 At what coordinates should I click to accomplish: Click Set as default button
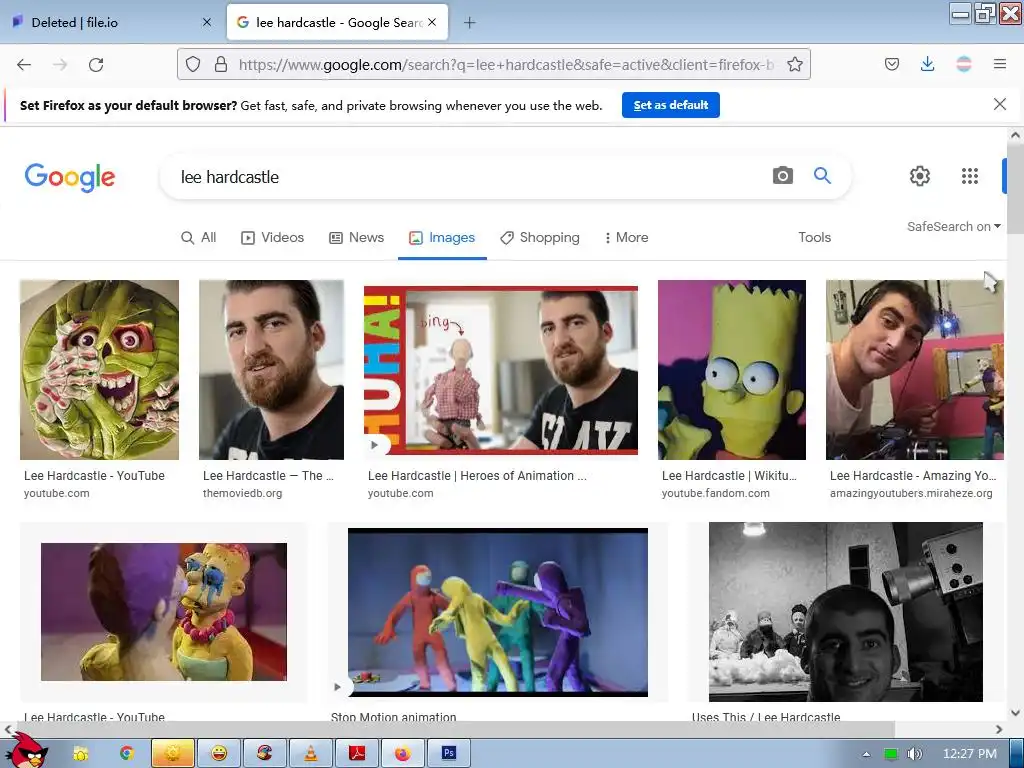(x=671, y=105)
